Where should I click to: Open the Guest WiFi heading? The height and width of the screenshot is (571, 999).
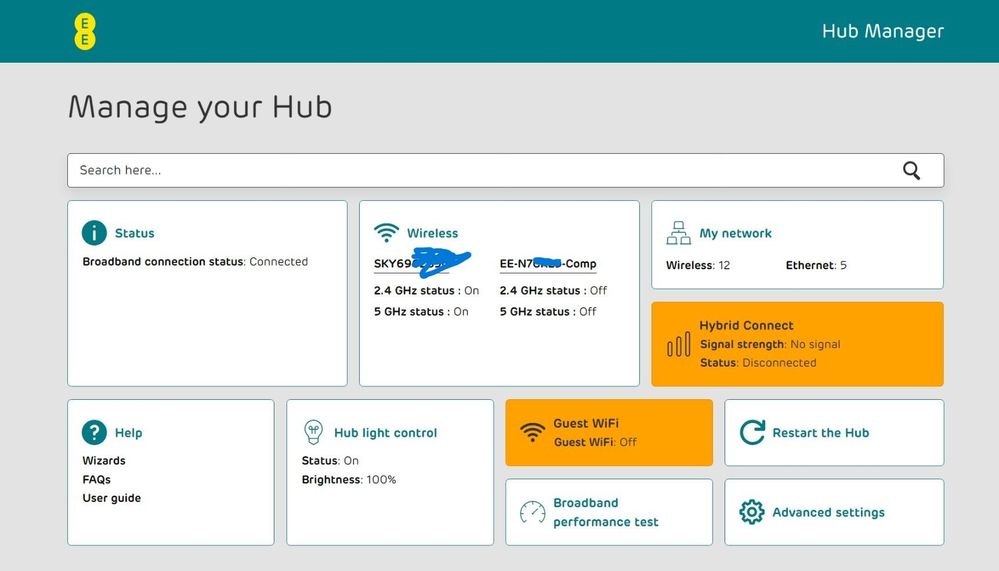(586, 423)
